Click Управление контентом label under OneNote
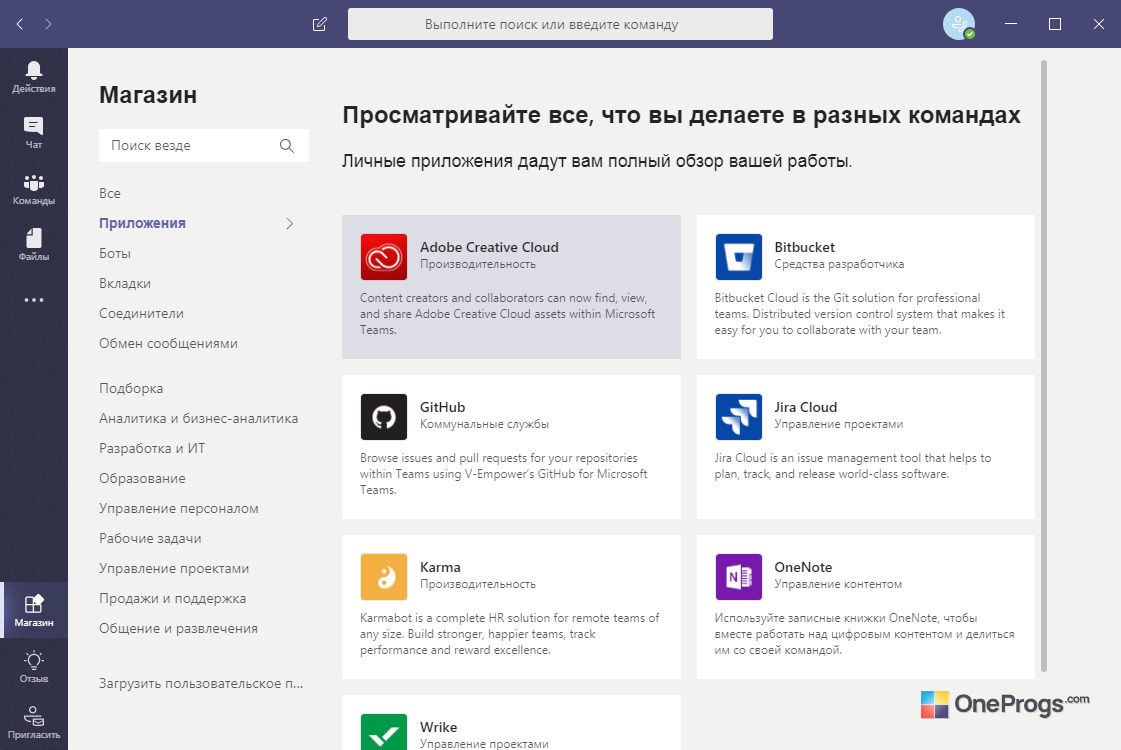The height and width of the screenshot is (750, 1121). click(838, 584)
